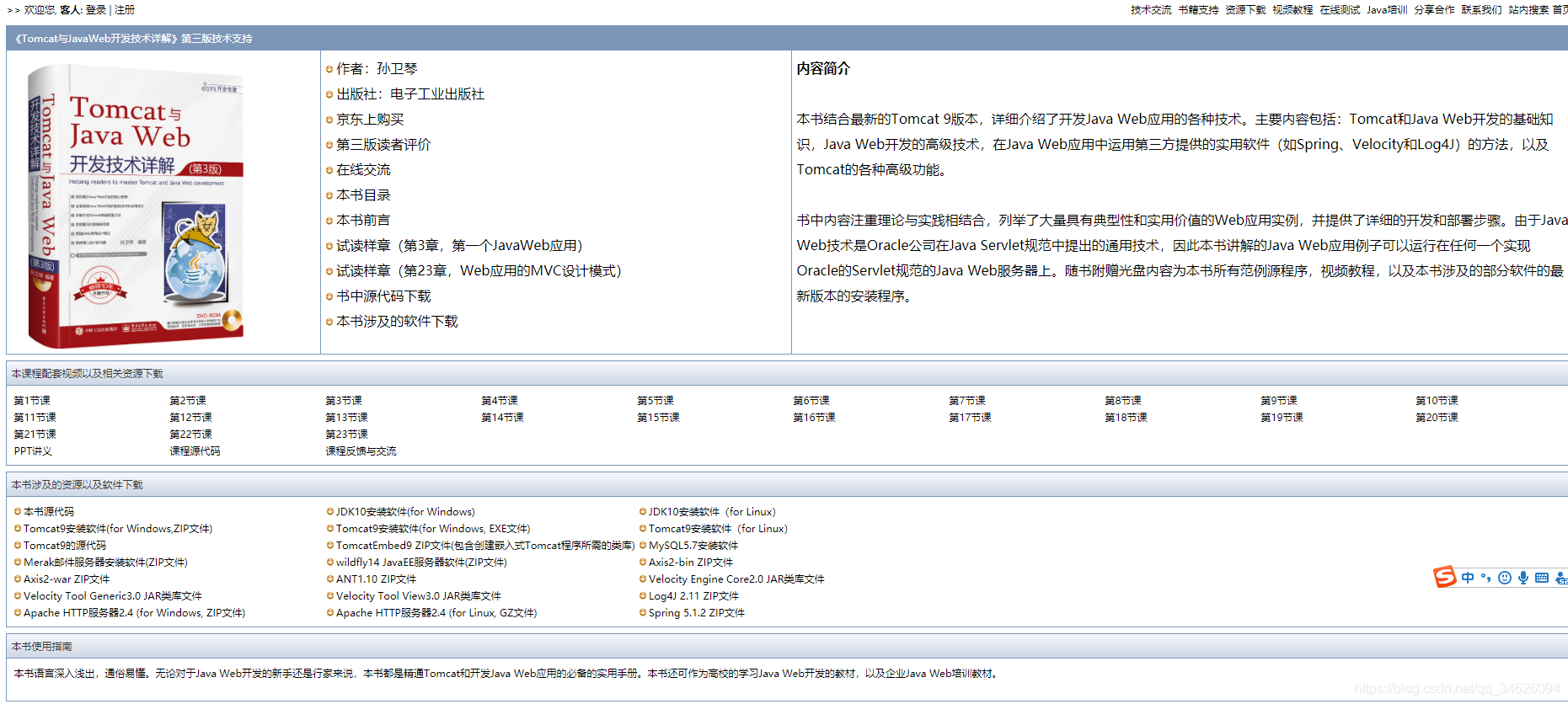Viewport: 1568px width, 704px height.
Task: Download JDK10安装软件 for Windows
Action: point(405,512)
